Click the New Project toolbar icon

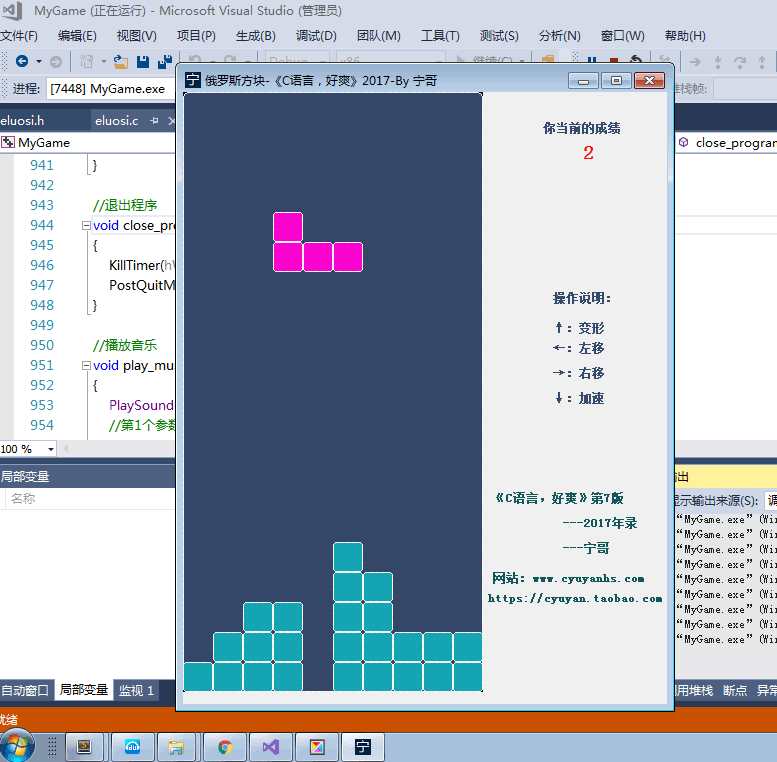87,61
